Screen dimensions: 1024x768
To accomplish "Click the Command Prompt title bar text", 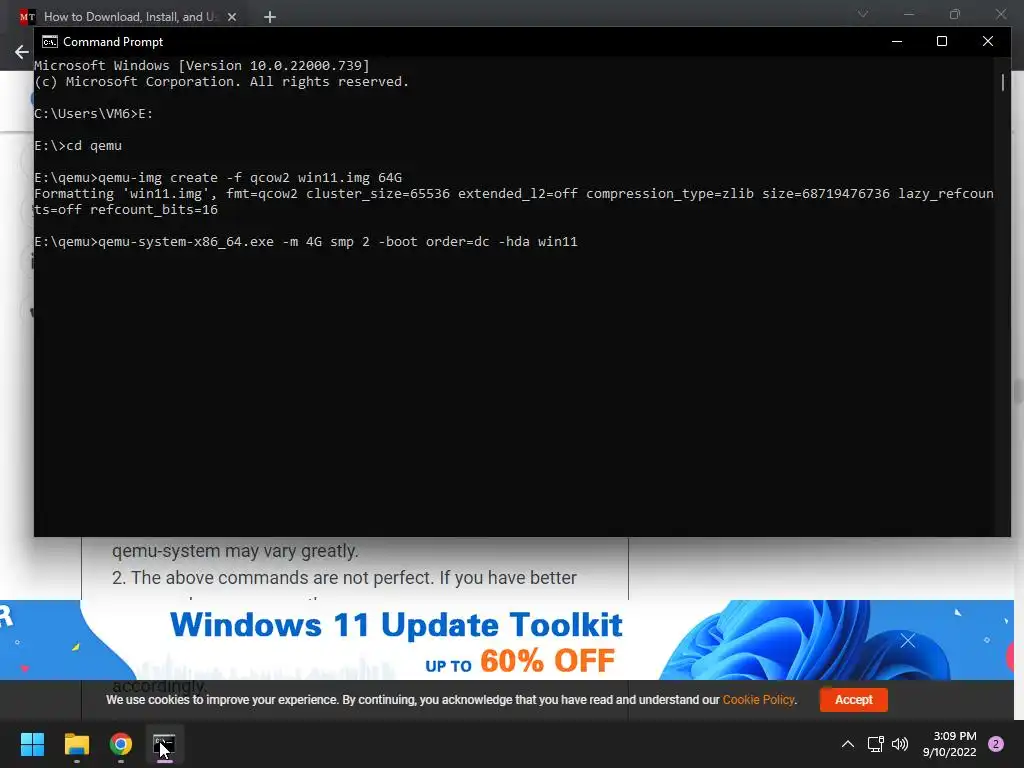I will 113,42.
